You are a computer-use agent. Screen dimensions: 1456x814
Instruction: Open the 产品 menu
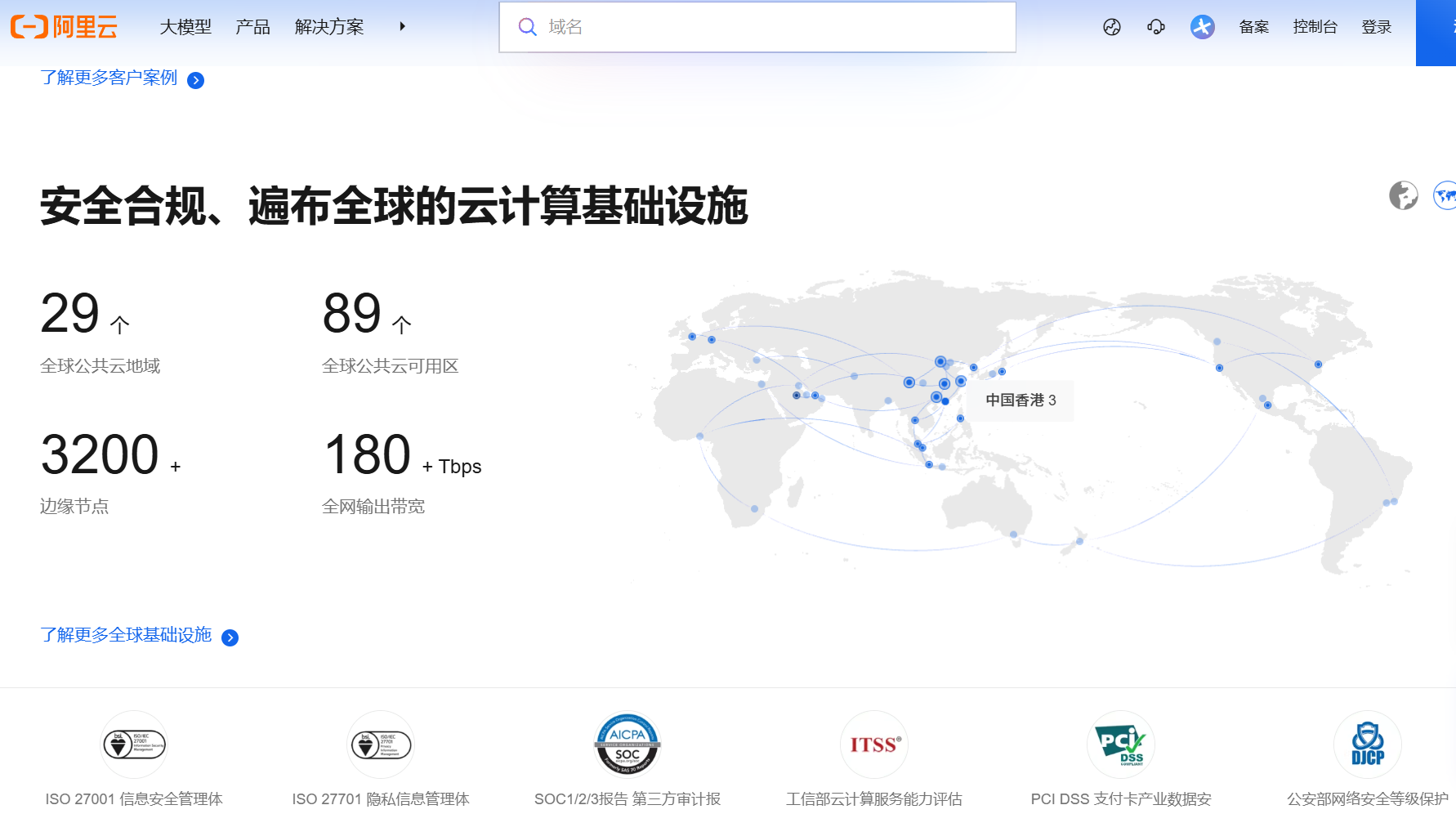click(252, 26)
